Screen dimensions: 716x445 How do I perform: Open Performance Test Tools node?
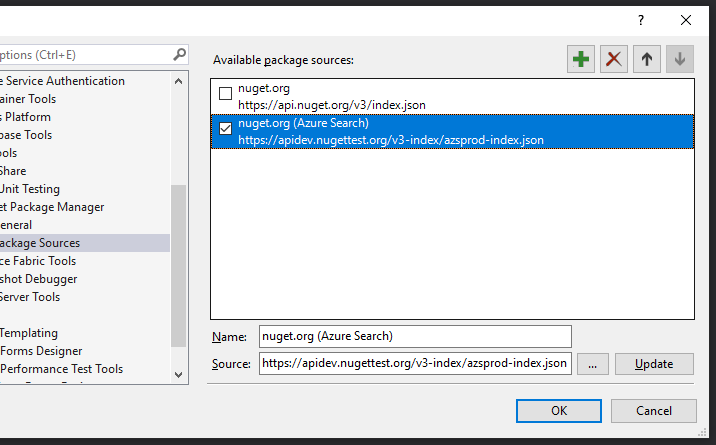[62, 369]
